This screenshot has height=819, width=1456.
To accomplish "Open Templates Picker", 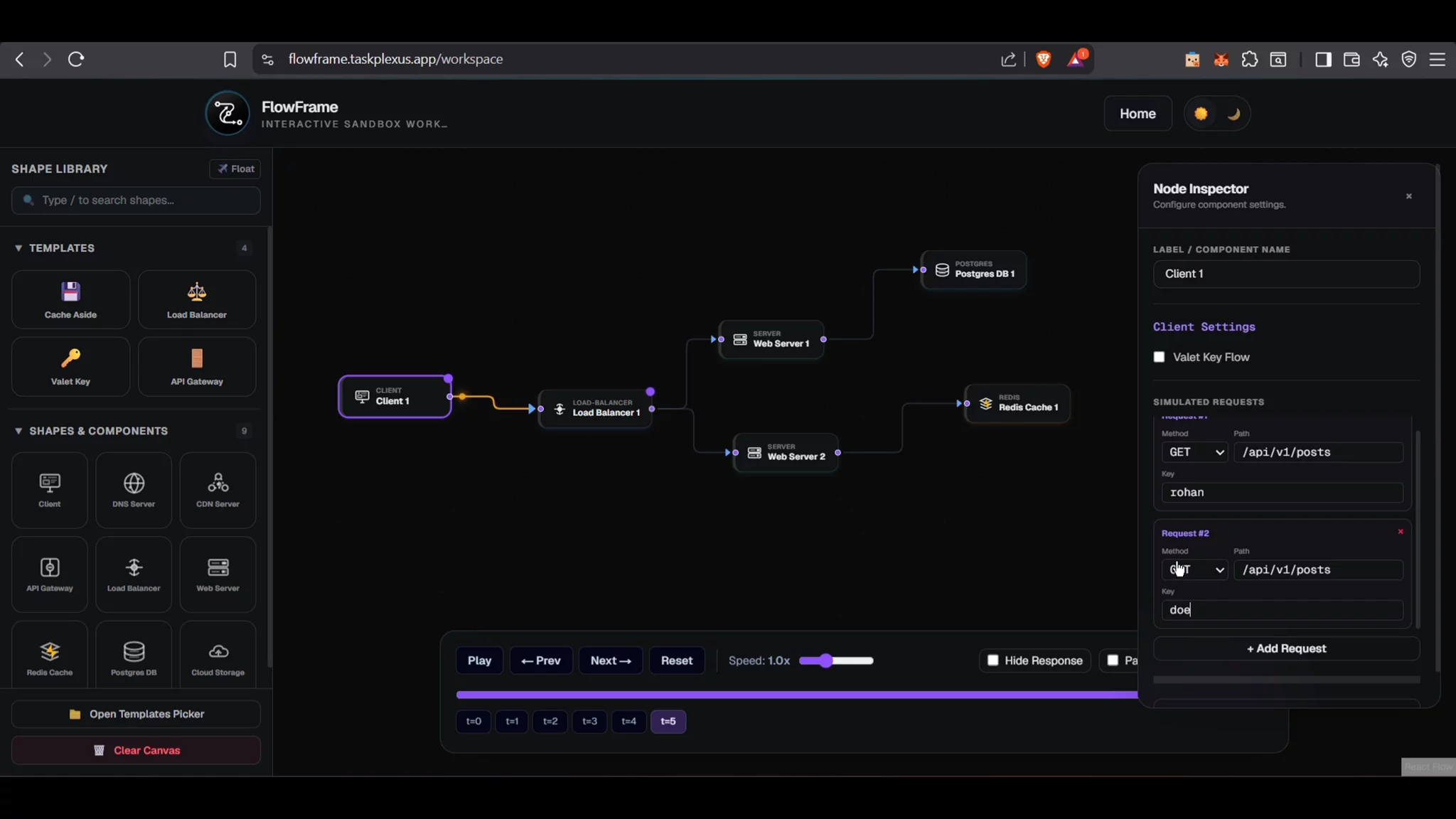I will tap(136, 714).
